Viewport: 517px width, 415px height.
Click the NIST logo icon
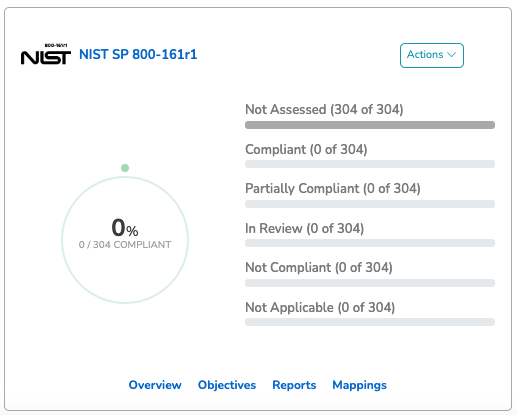[46, 54]
